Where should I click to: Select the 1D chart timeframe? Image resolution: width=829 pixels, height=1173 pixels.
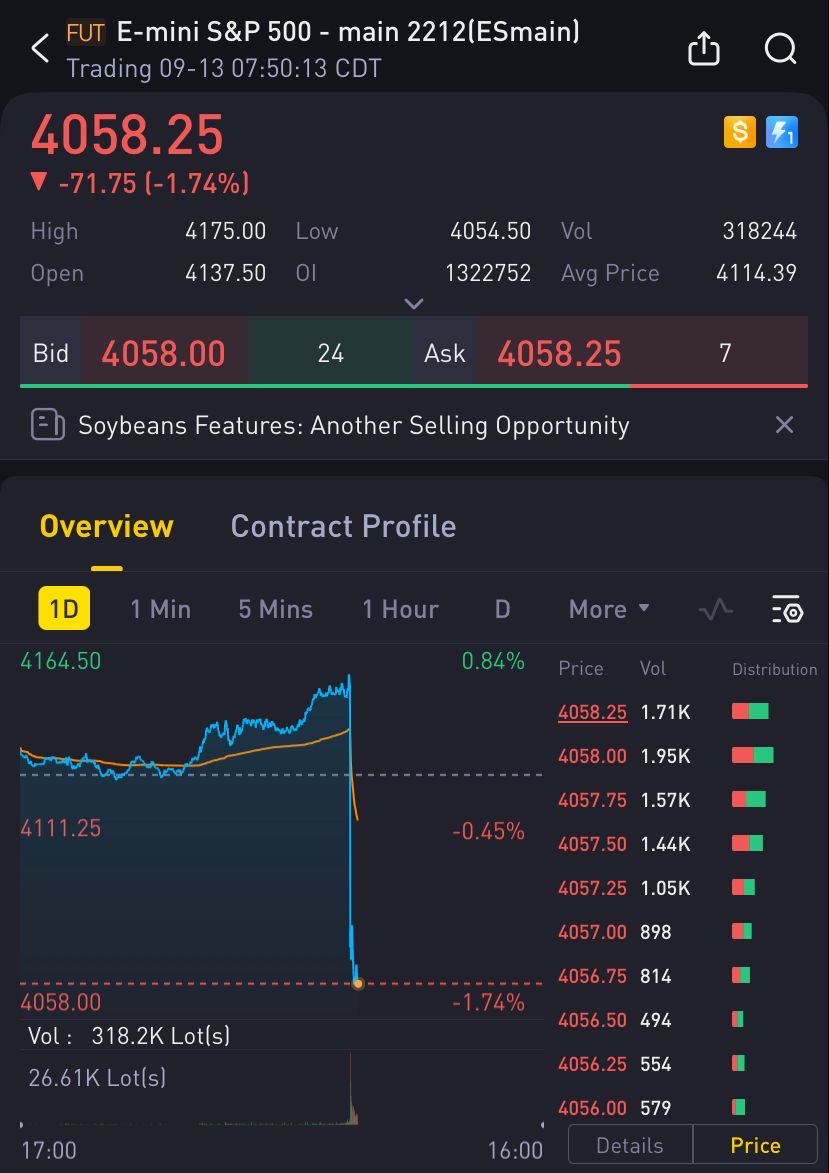click(x=64, y=608)
